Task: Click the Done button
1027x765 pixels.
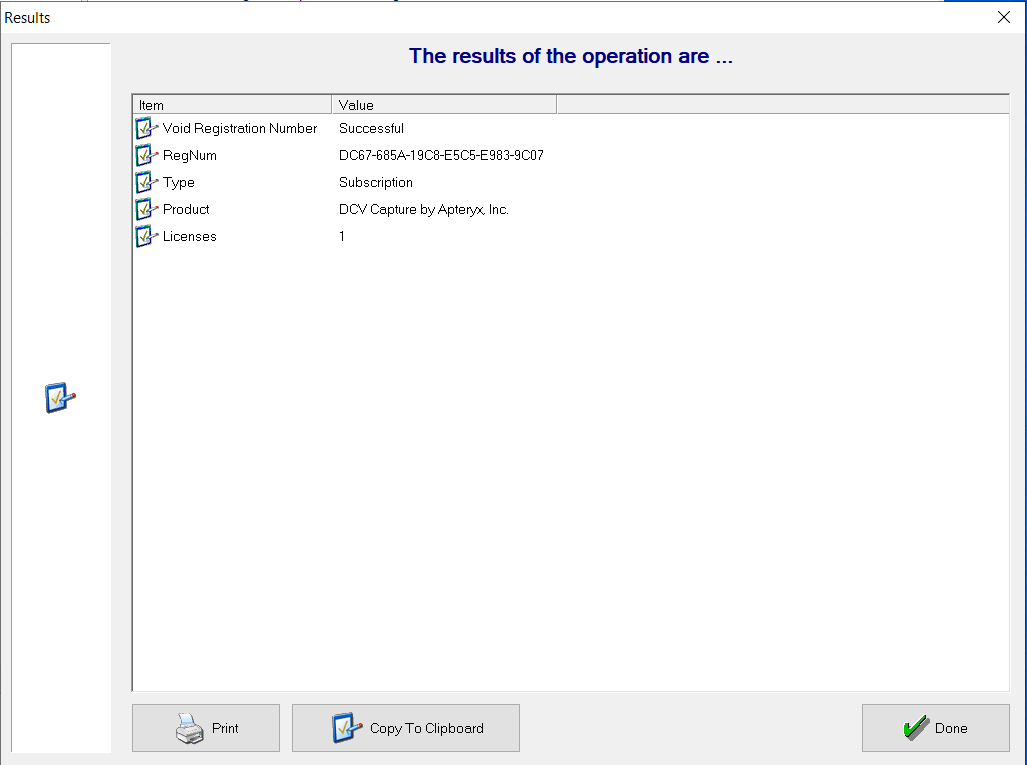Action: 935,728
